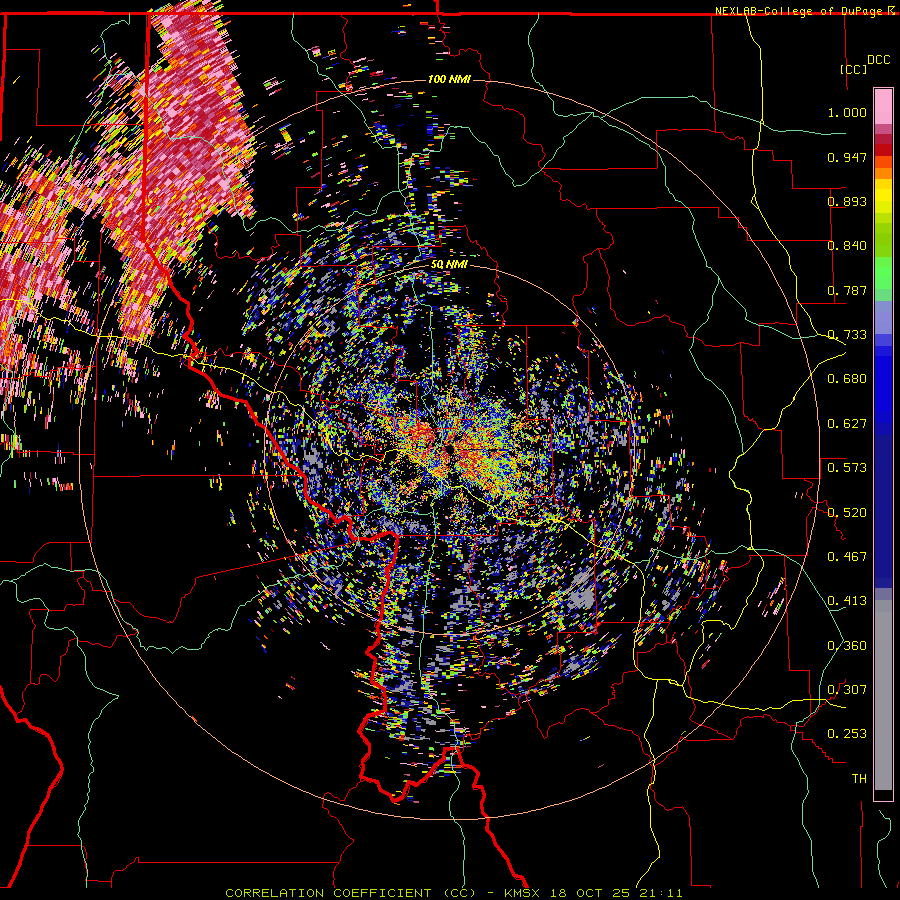The image size is (900, 900).
Task: Click the 100 NMI range ring label
Action: 449,79
